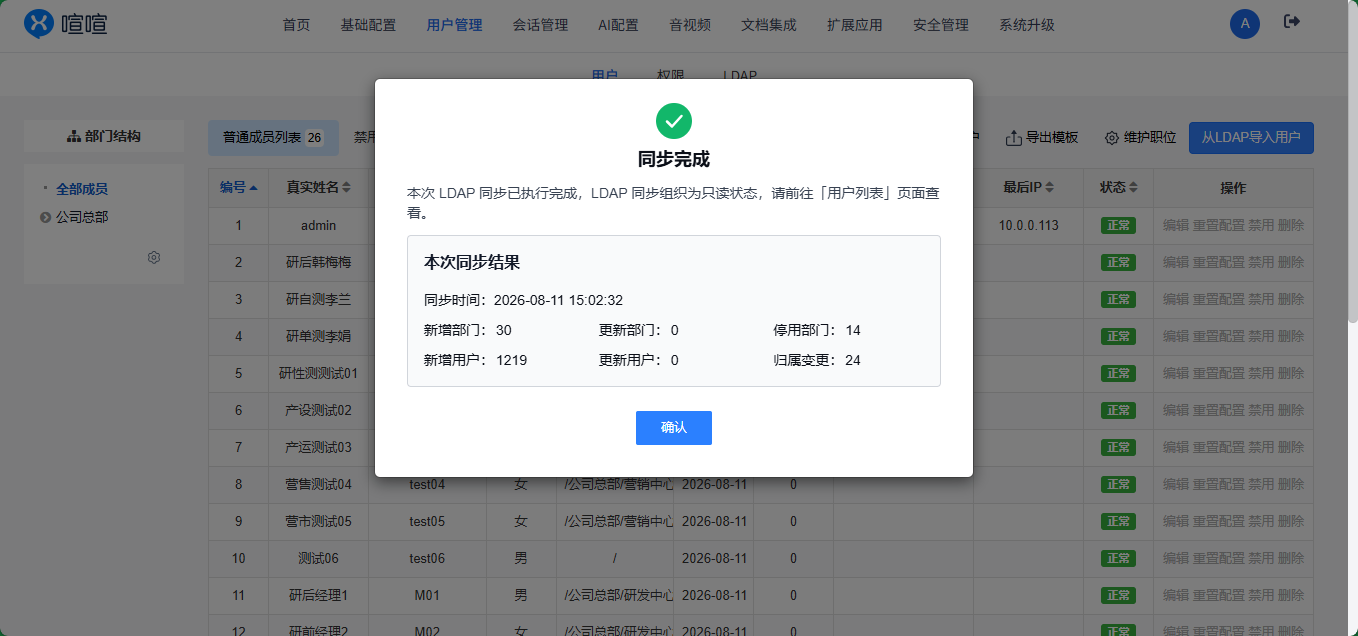Click the export icon beside 导出模板
Screen dimensions: 1358x636
pos(1013,138)
